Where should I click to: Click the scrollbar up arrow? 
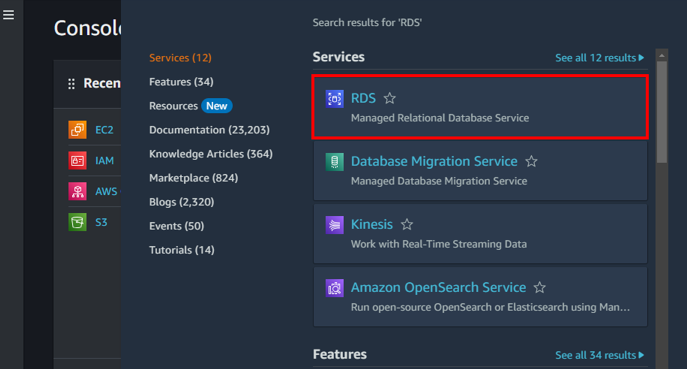pyautogui.click(x=662, y=55)
